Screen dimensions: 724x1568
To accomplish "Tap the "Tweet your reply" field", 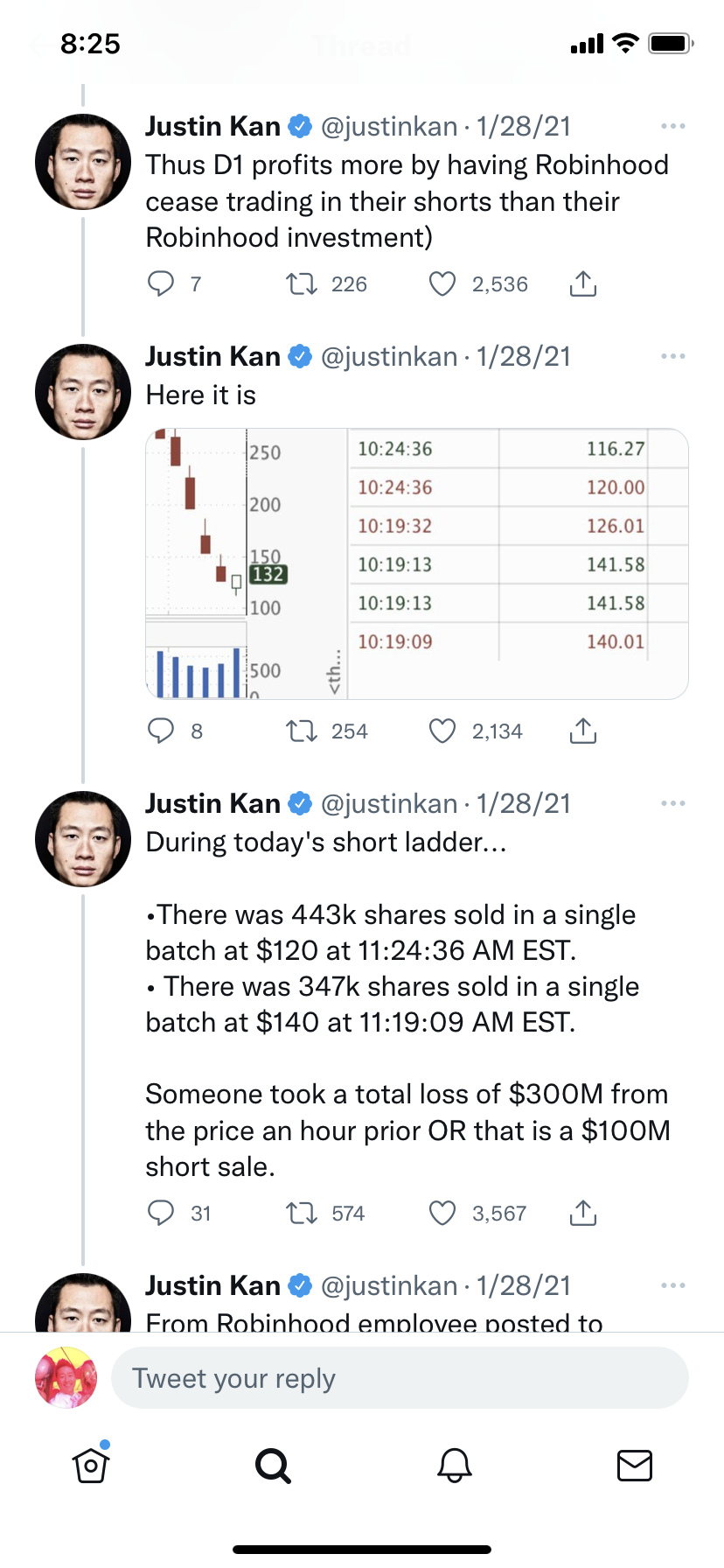I will pos(400,1378).
